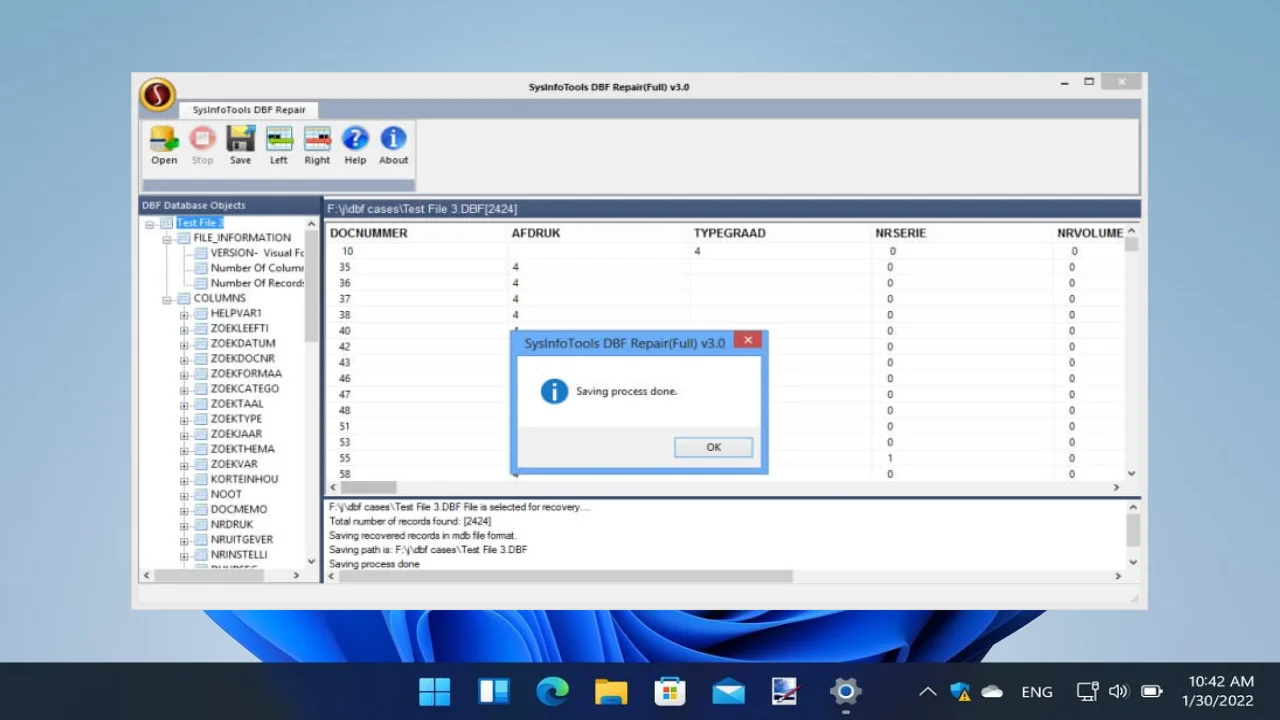Viewport: 1280px width, 720px height.
Task: Open Microsoft Store from the taskbar
Action: [669, 691]
